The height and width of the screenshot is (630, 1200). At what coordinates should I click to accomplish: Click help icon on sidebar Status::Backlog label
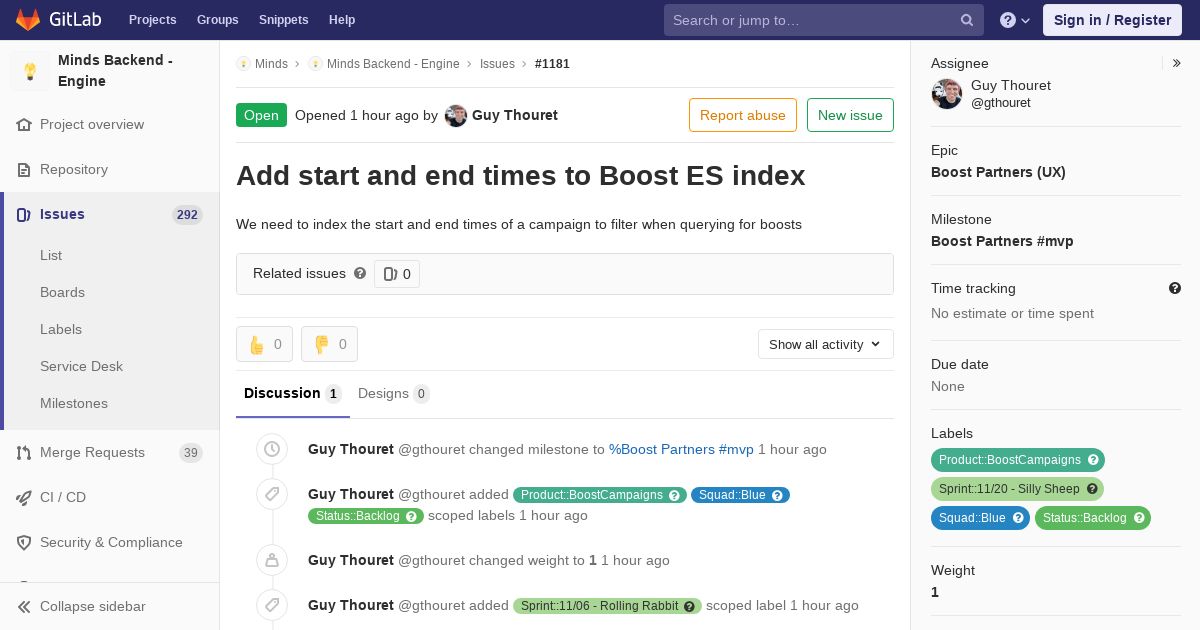coord(1139,518)
